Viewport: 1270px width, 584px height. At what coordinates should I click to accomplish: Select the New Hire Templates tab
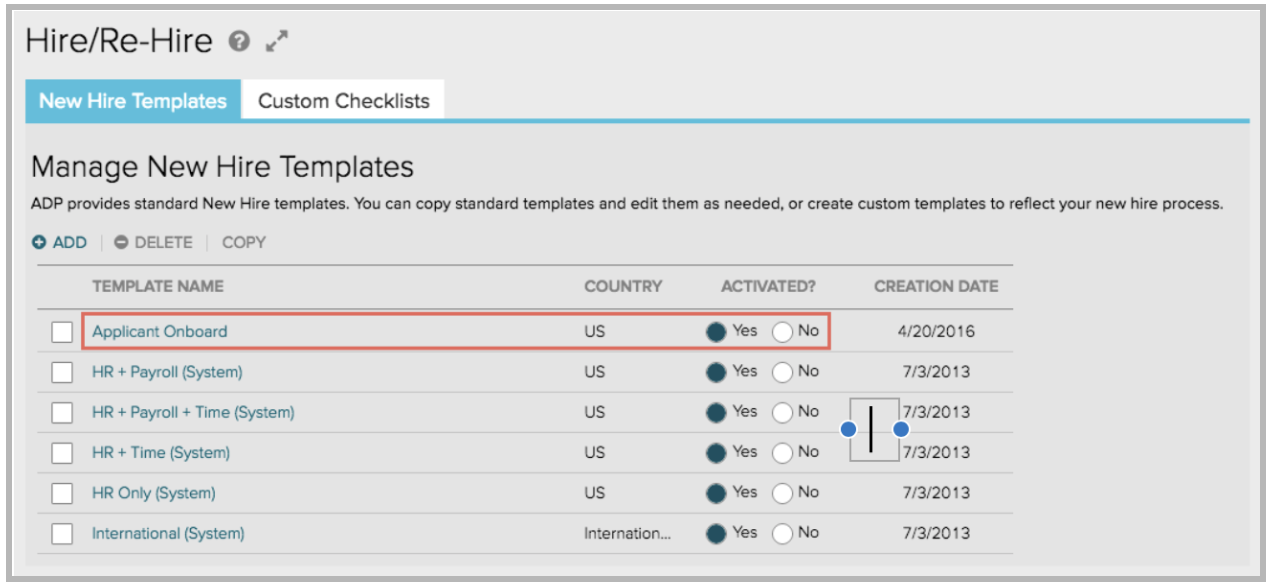(131, 100)
